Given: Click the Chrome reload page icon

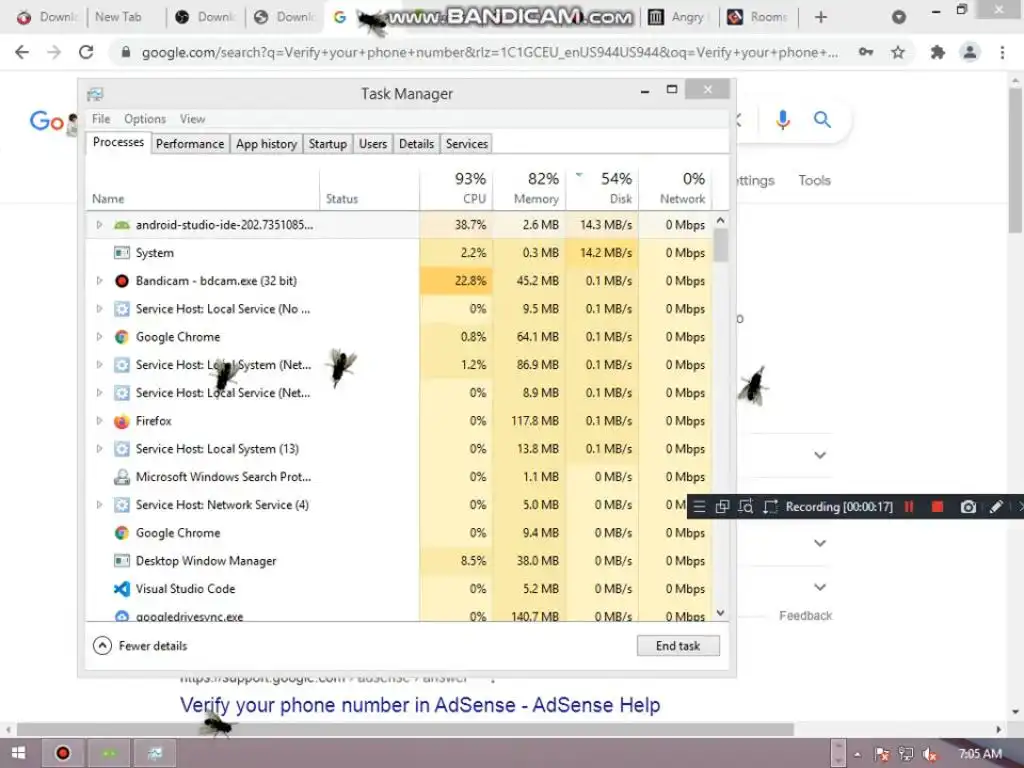Looking at the screenshot, I should (x=86, y=52).
